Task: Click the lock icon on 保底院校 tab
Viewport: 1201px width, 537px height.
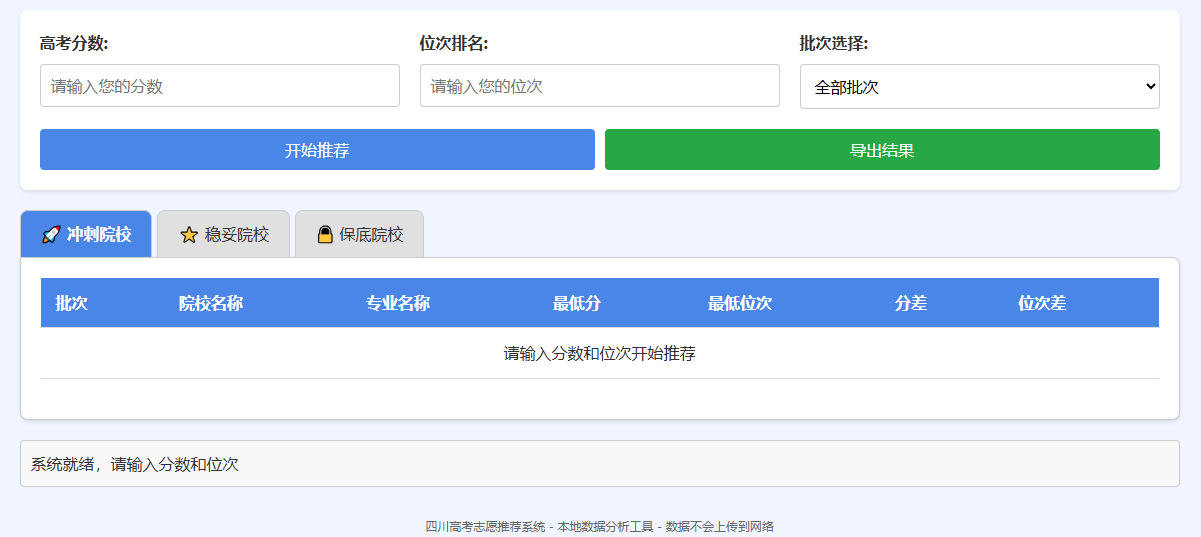Action: pos(325,235)
